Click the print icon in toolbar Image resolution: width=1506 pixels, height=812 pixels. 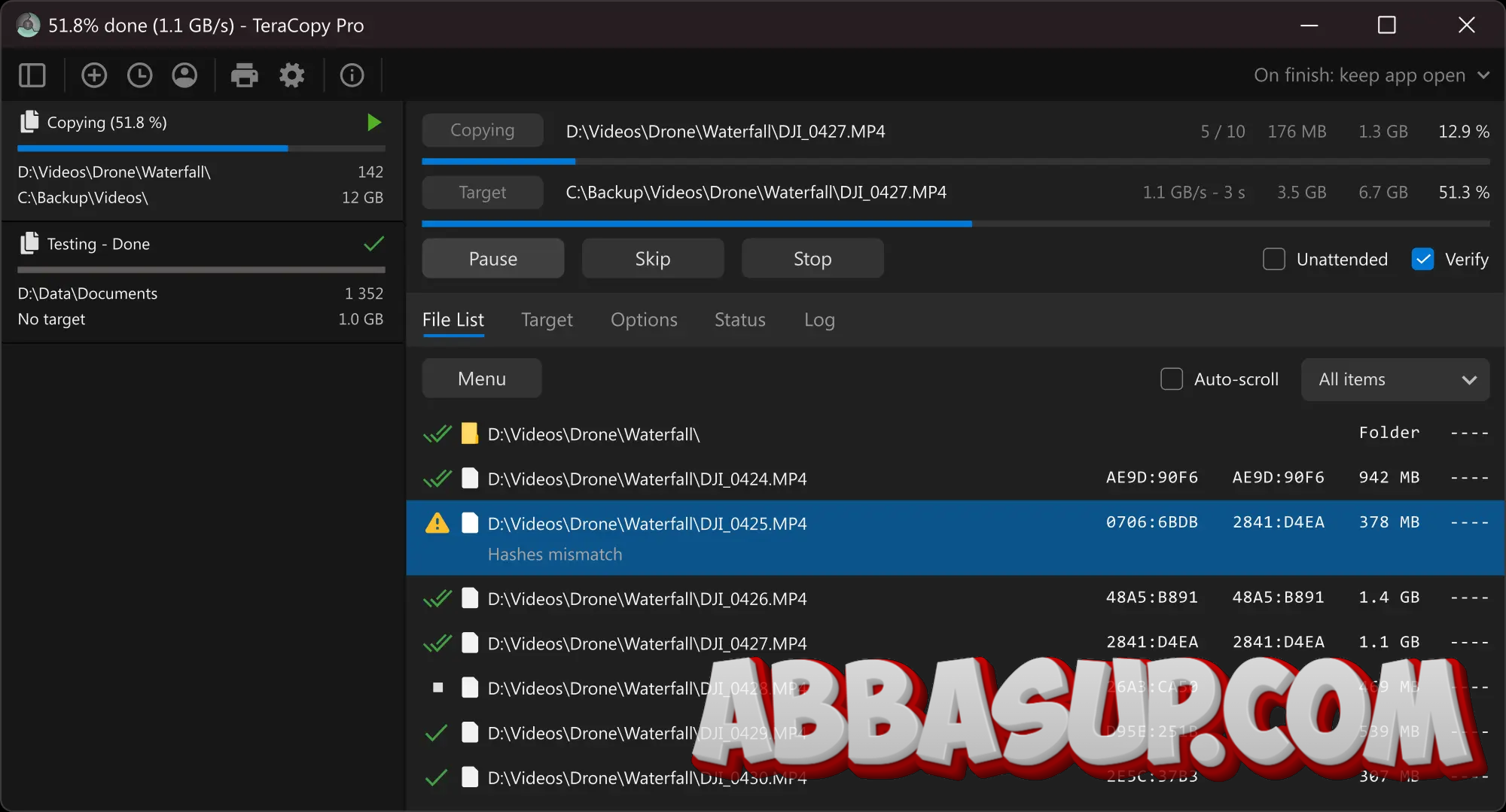pos(244,75)
